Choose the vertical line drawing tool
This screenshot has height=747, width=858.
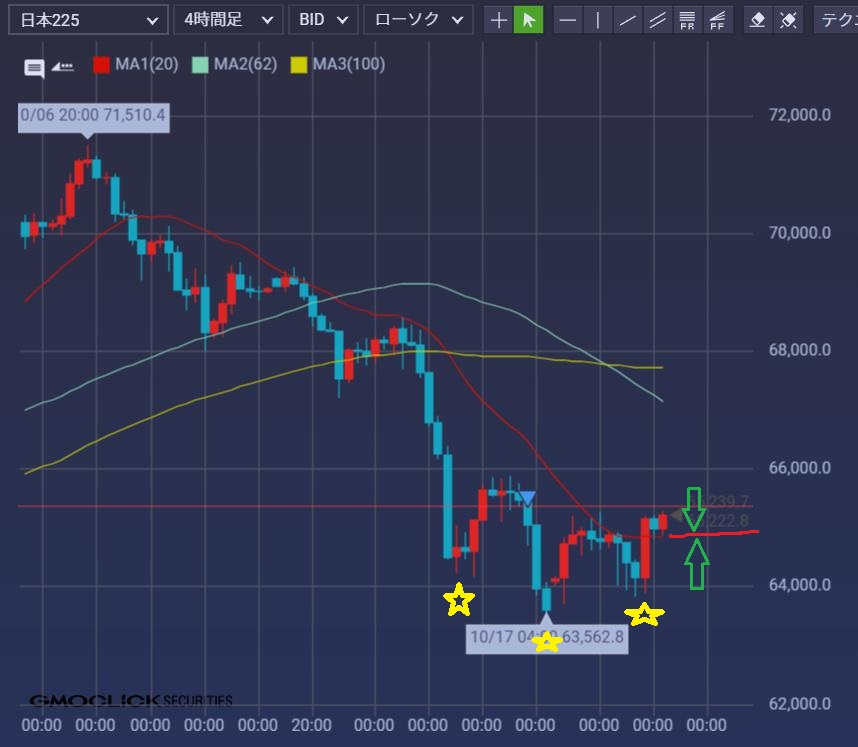click(x=598, y=20)
